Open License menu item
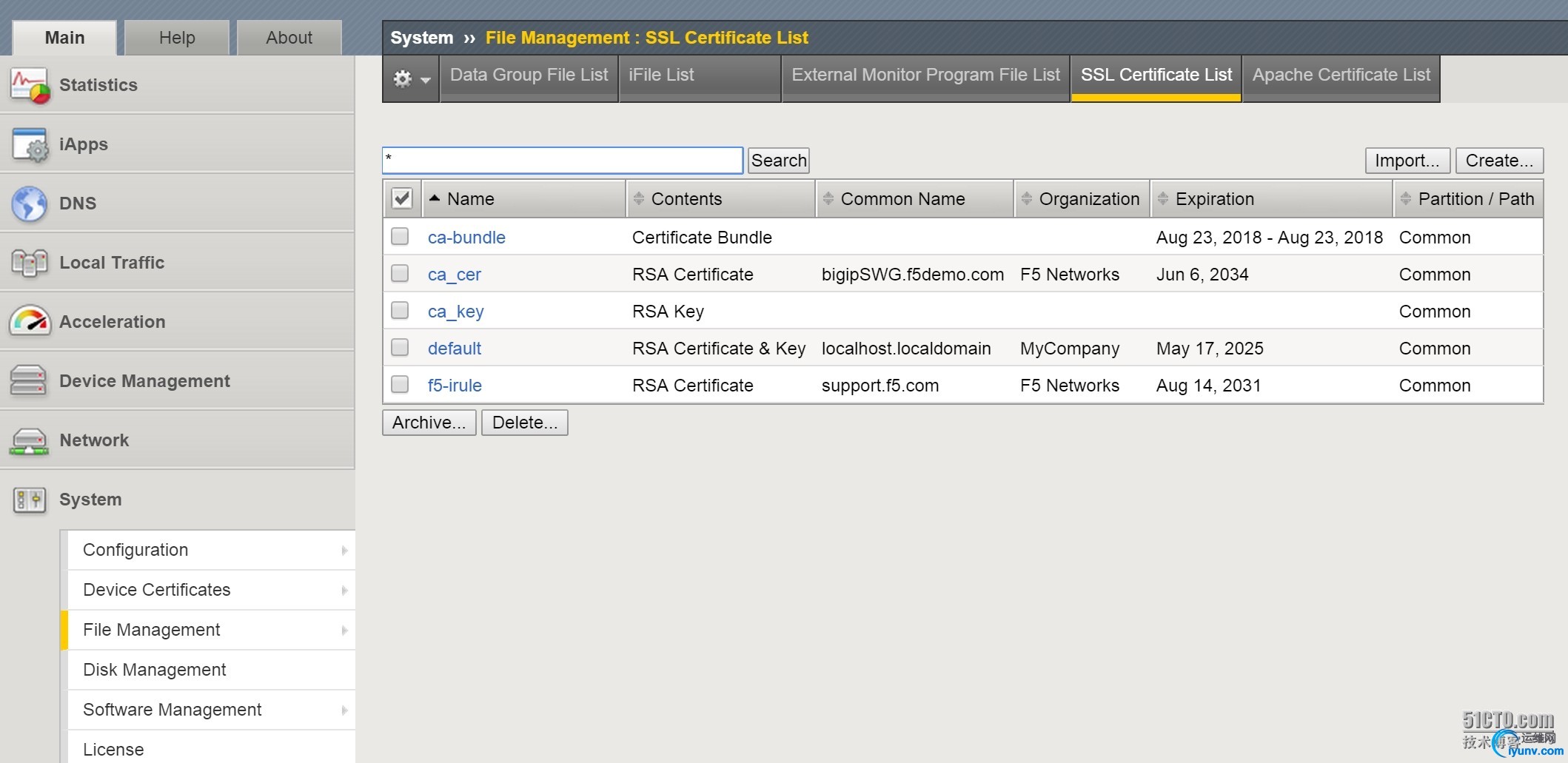This screenshot has width=1568, height=763. [x=211, y=747]
